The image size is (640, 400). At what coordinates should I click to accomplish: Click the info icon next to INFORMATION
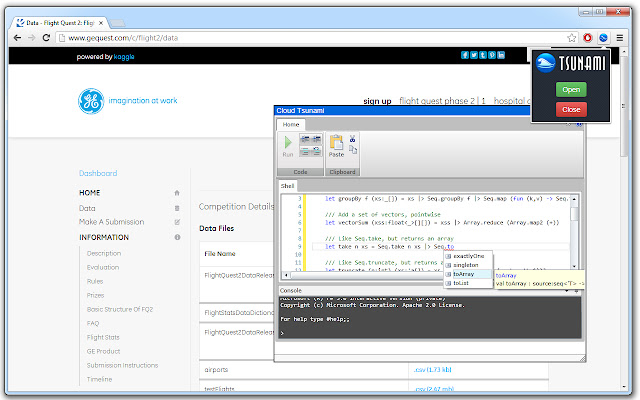[x=177, y=237]
